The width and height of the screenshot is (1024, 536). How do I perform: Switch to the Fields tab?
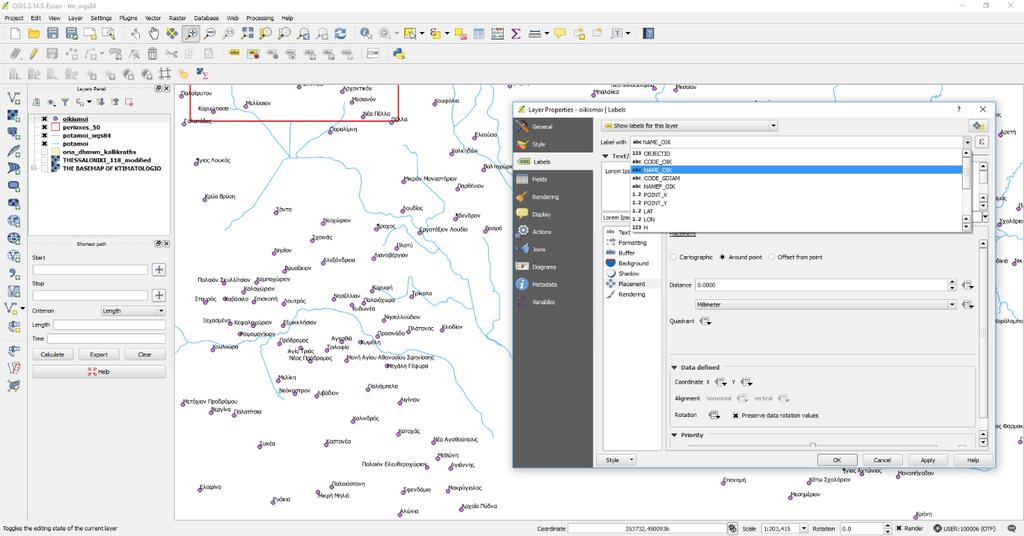pyautogui.click(x=554, y=179)
